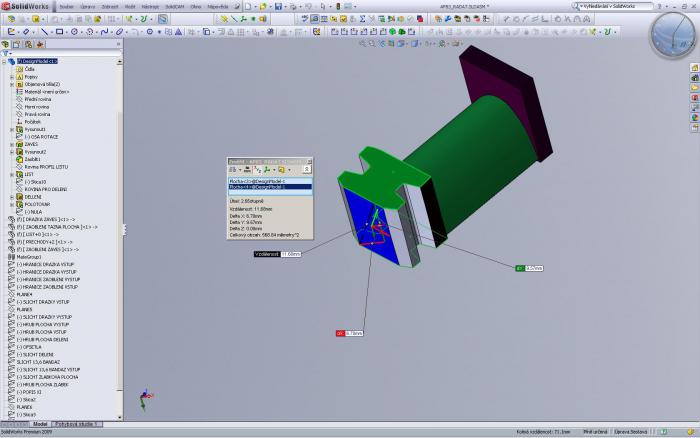The height and width of the screenshot is (438, 700).
Task: Expand the LIST feature in the tree
Action: (11, 174)
